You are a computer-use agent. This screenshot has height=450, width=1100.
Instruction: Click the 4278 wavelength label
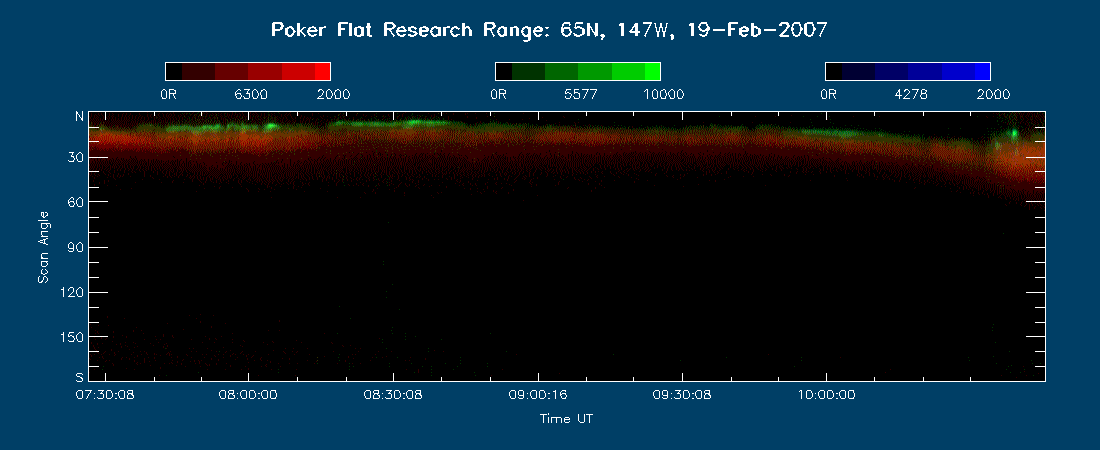(911, 95)
